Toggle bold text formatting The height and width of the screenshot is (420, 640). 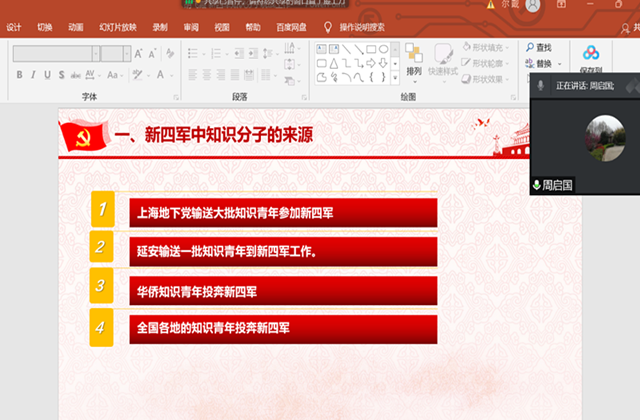[x=19, y=75]
